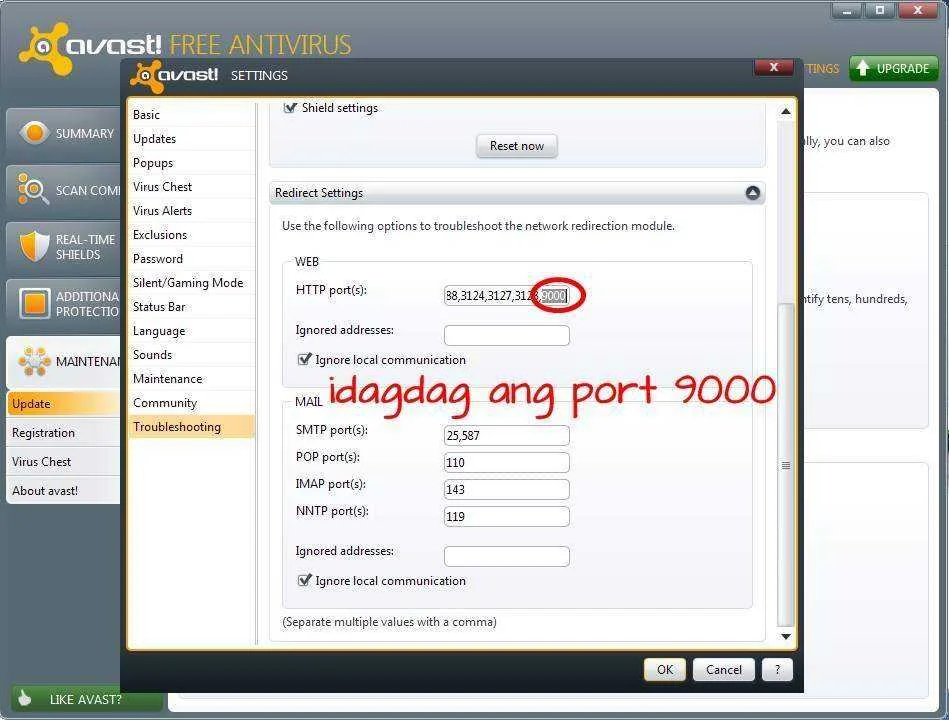Select About avast! in main sidebar

[64, 491]
